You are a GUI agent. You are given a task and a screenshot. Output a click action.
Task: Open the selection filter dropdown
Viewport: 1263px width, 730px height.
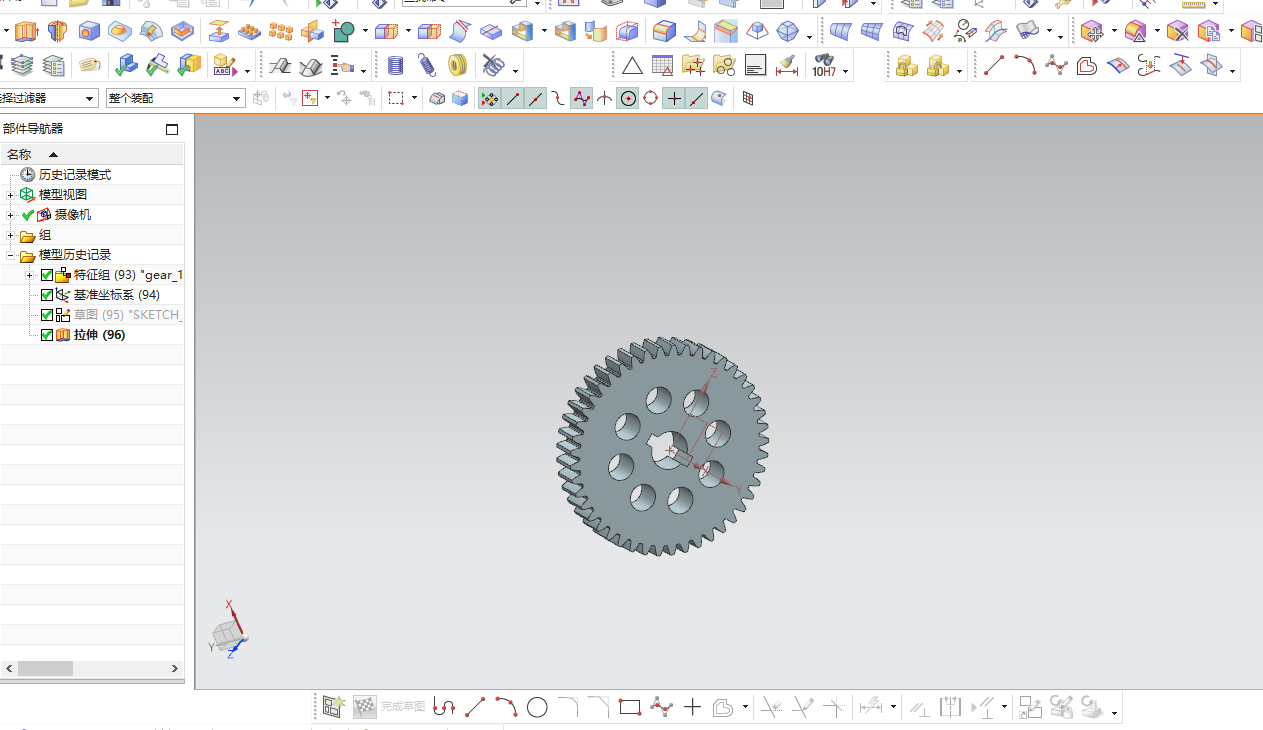[90, 98]
